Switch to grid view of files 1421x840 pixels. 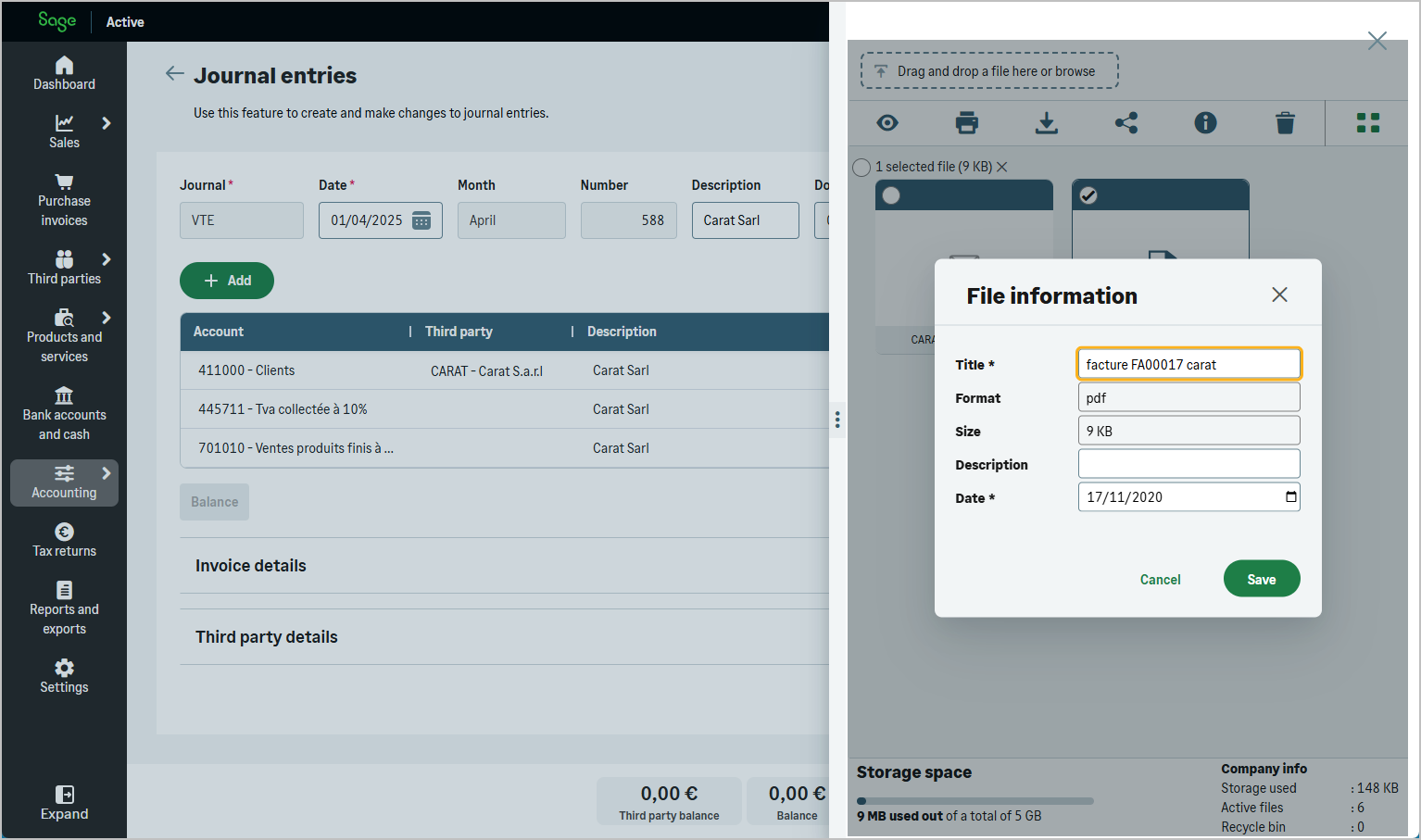click(1367, 123)
